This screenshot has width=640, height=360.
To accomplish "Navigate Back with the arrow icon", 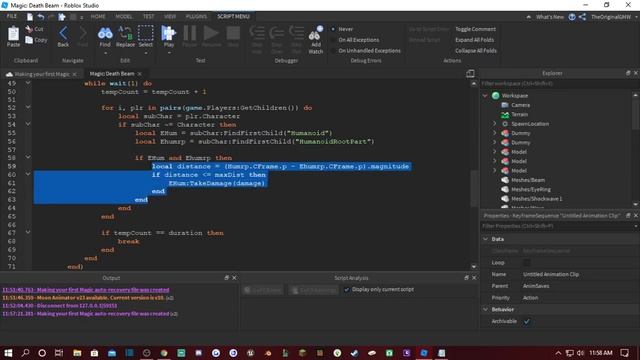I will (x=63, y=33).
